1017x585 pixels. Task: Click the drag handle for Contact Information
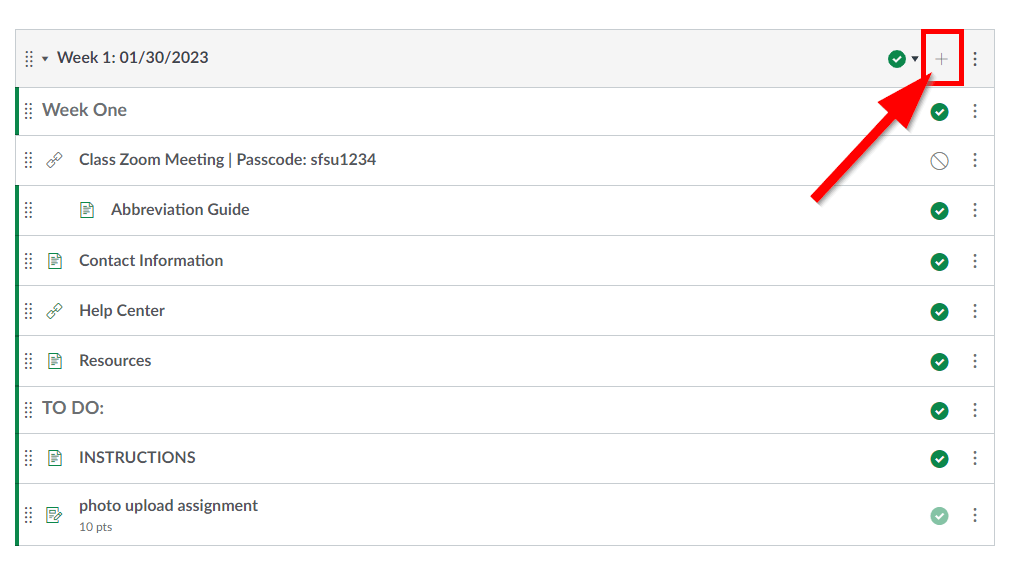pos(29,261)
